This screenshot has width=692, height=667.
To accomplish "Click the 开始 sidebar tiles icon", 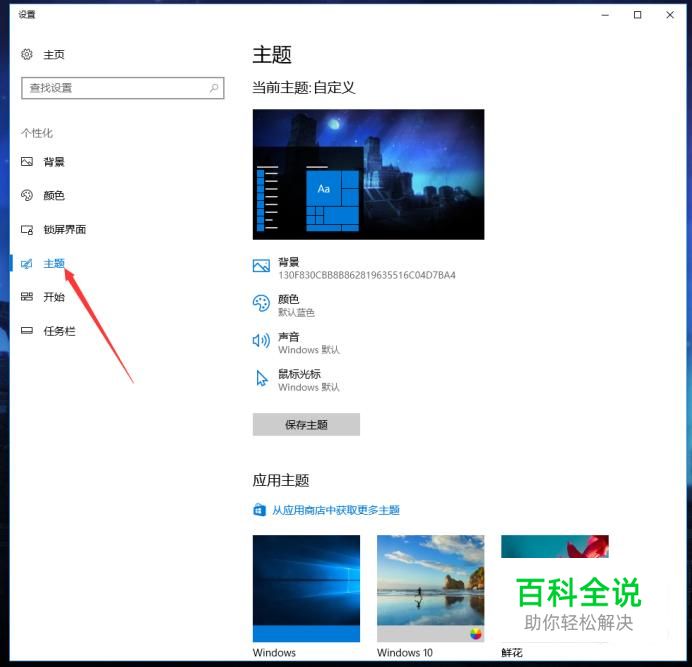I will (27, 297).
